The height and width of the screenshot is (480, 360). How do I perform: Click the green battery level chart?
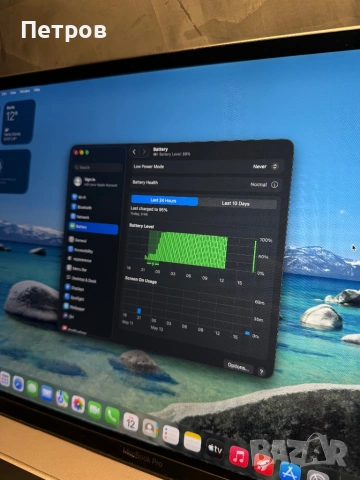187,249
